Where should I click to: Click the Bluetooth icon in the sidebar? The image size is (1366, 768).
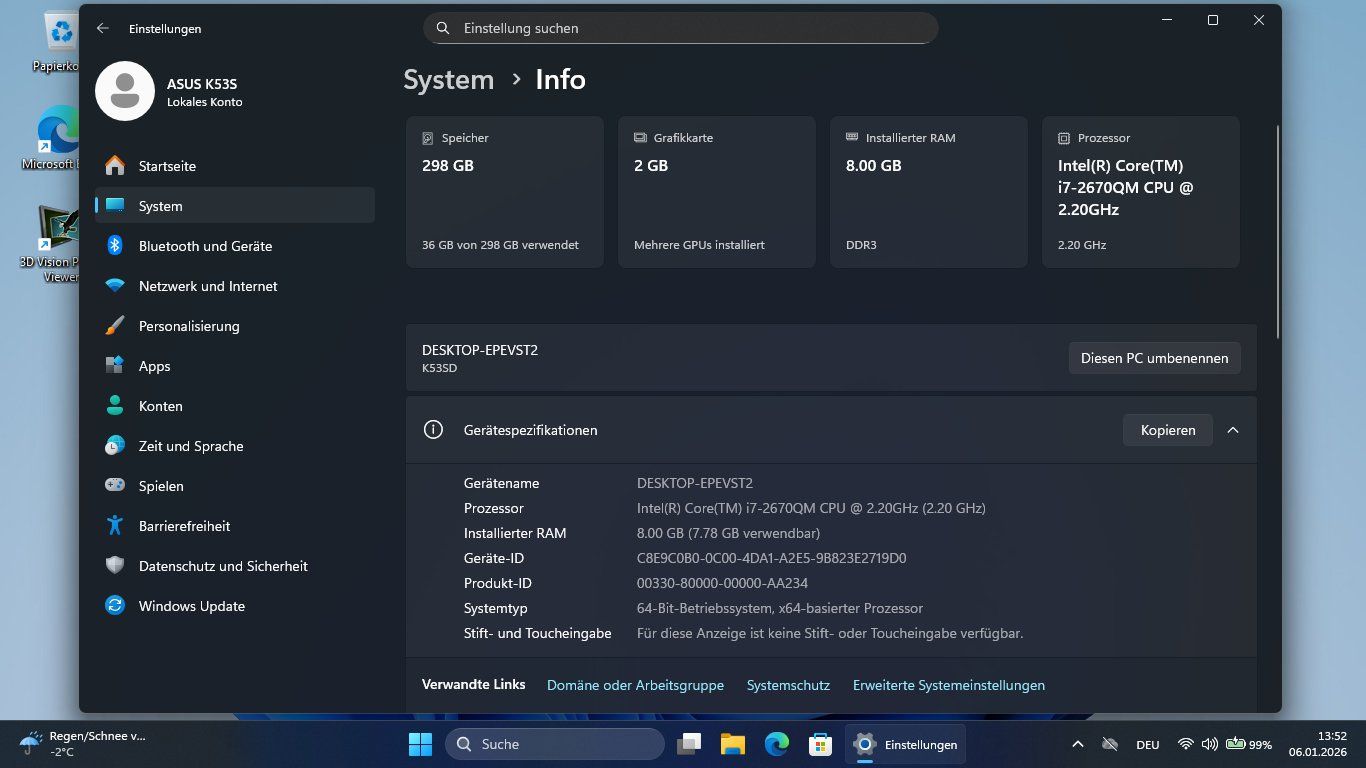115,246
